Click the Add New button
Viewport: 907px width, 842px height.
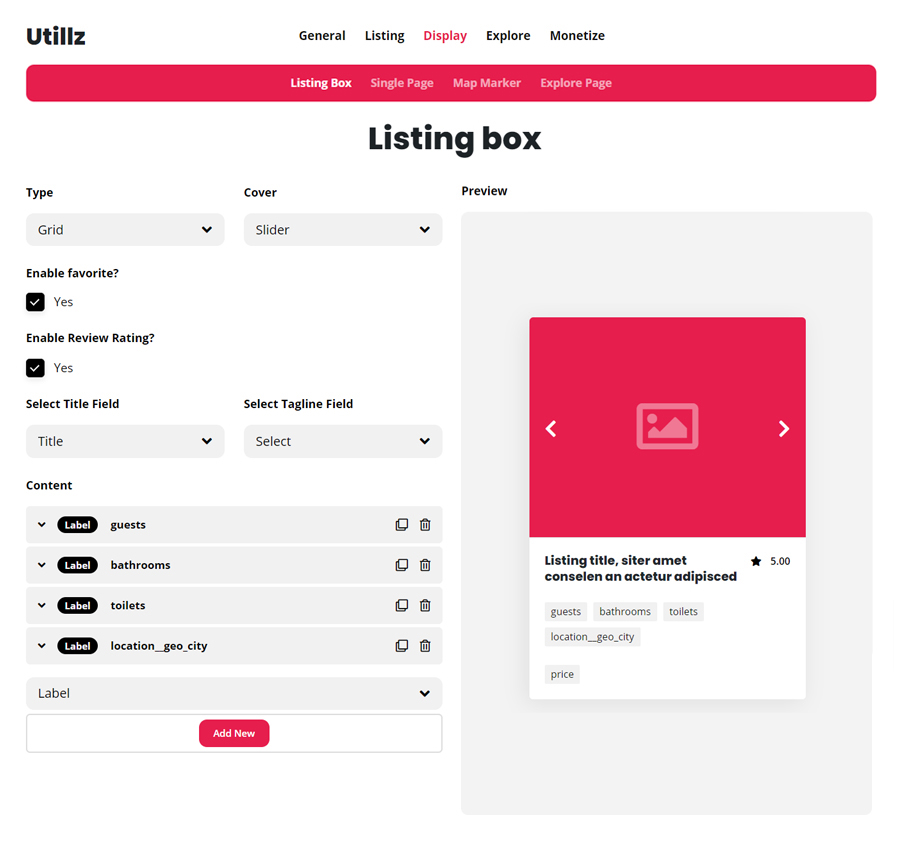pyautogui.click(x=234, y=733)
